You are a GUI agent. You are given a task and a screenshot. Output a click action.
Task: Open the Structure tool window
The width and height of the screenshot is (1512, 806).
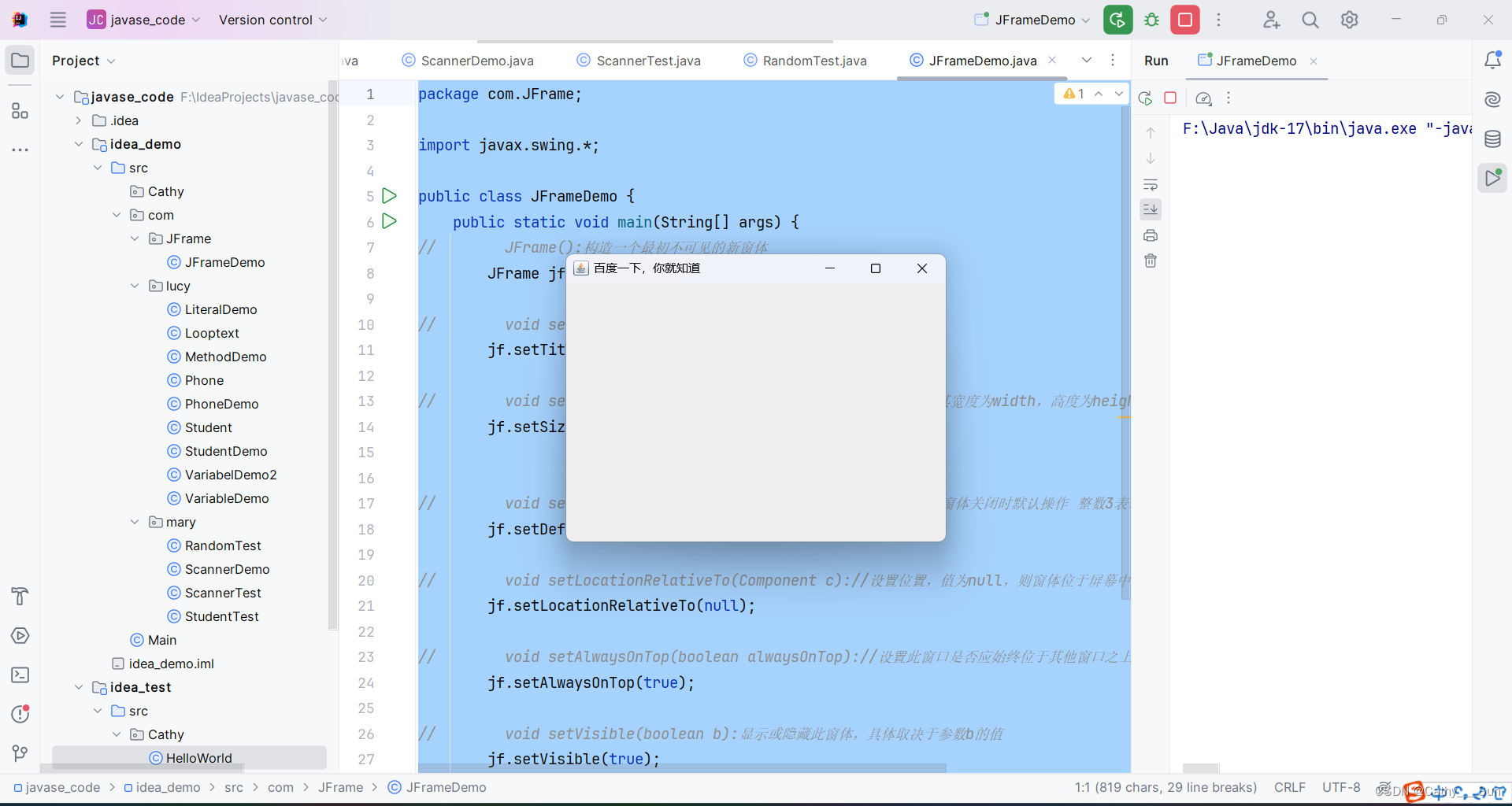coord(20,111)
